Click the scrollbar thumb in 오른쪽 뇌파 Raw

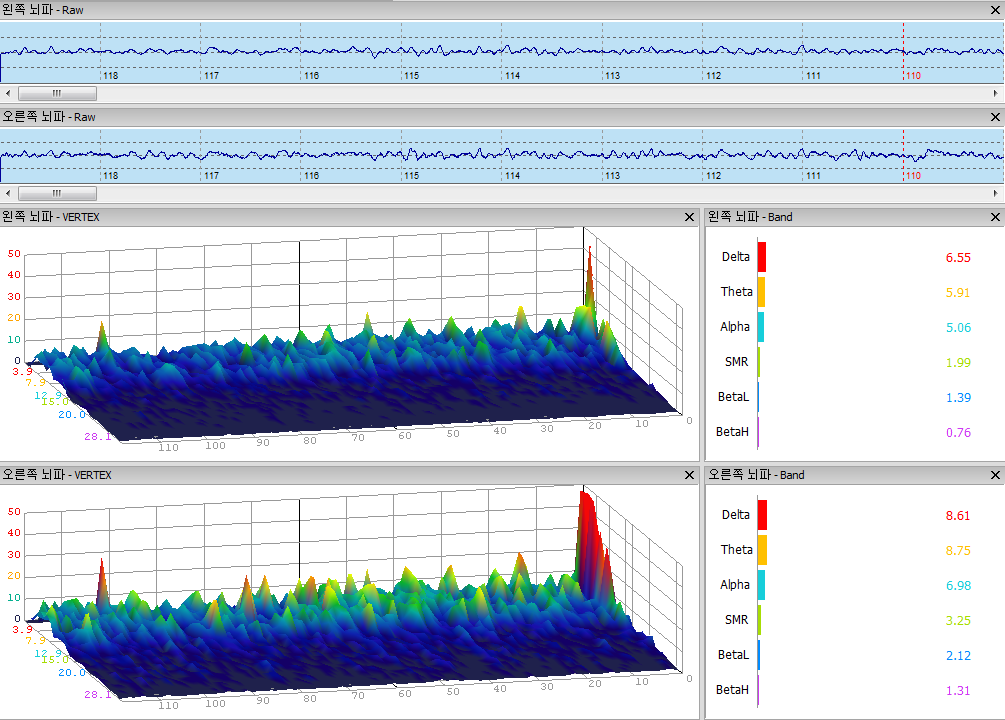point(57,194)
